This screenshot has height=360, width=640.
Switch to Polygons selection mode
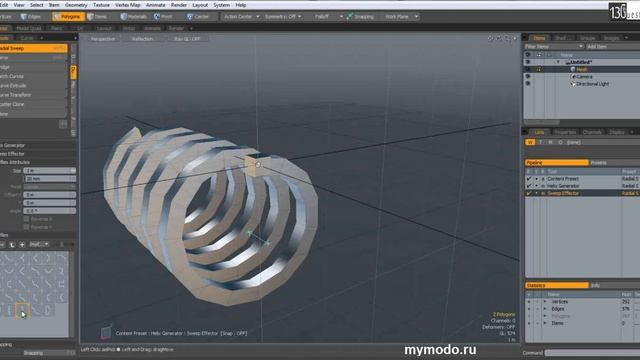pos(68,17)
